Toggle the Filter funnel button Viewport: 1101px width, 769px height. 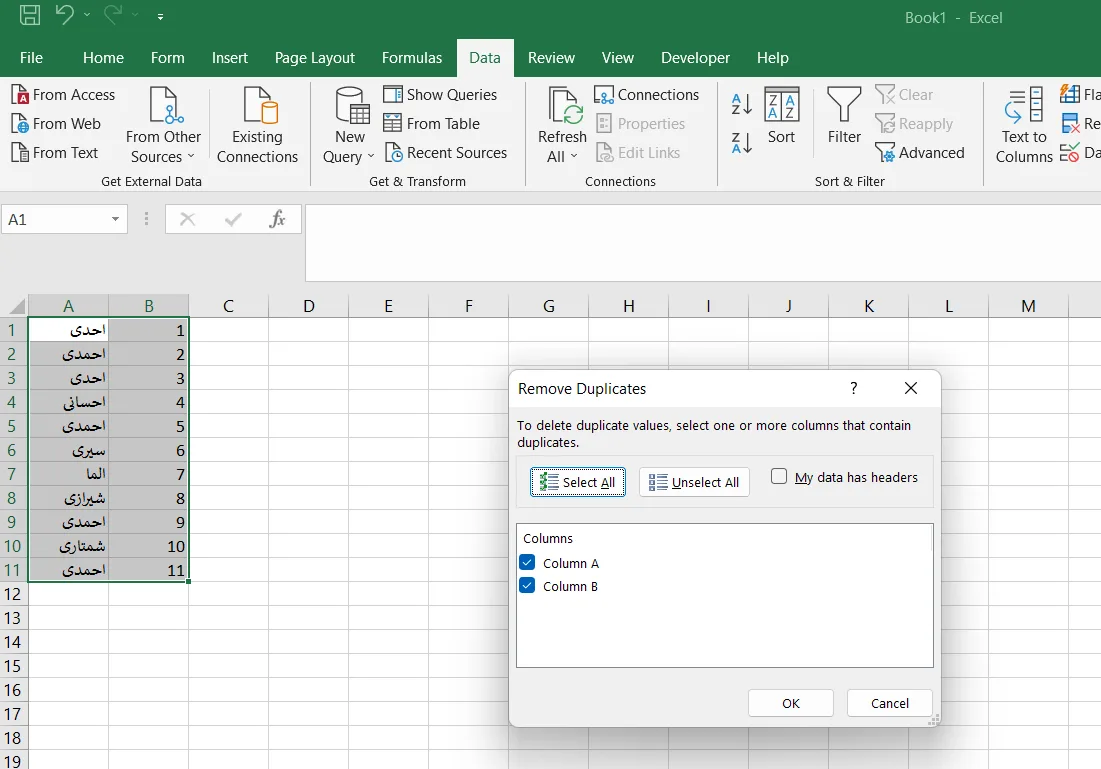[844, 116]
